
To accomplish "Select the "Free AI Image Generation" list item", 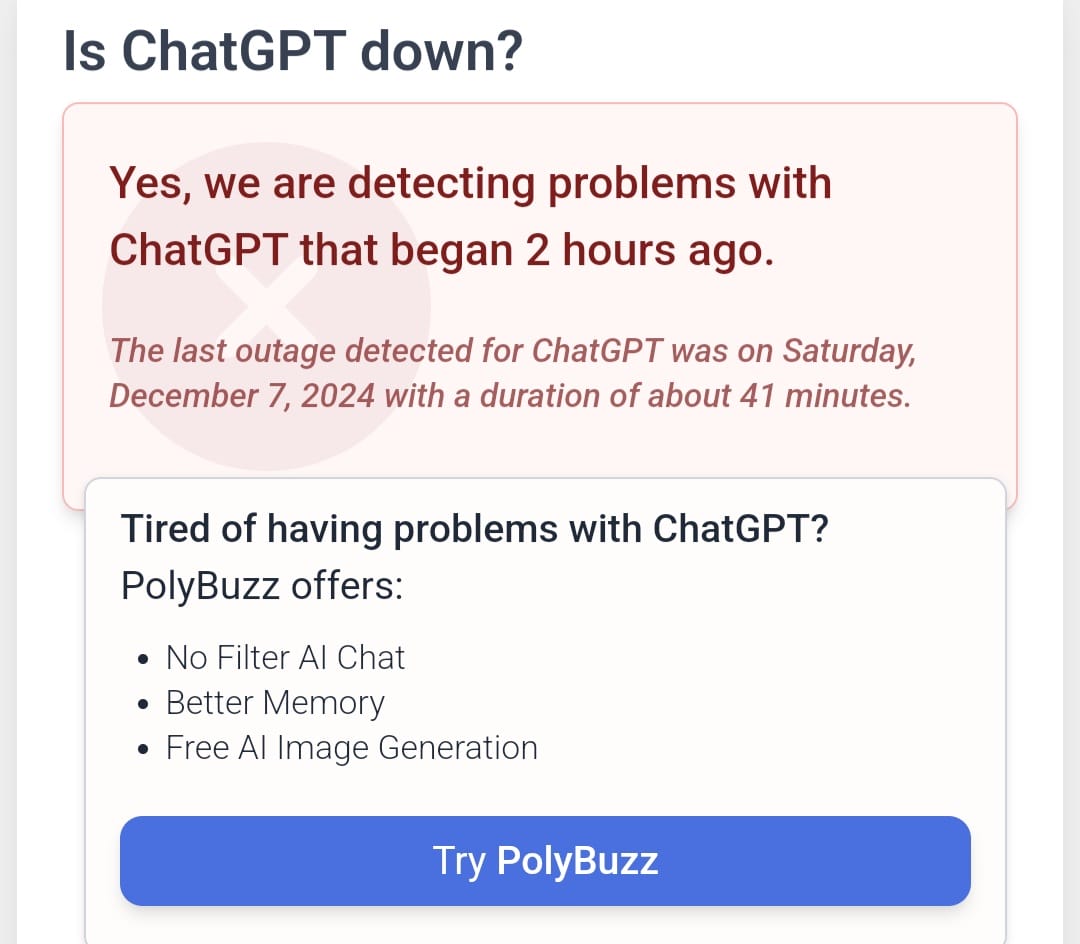I will tap(351, 748).
